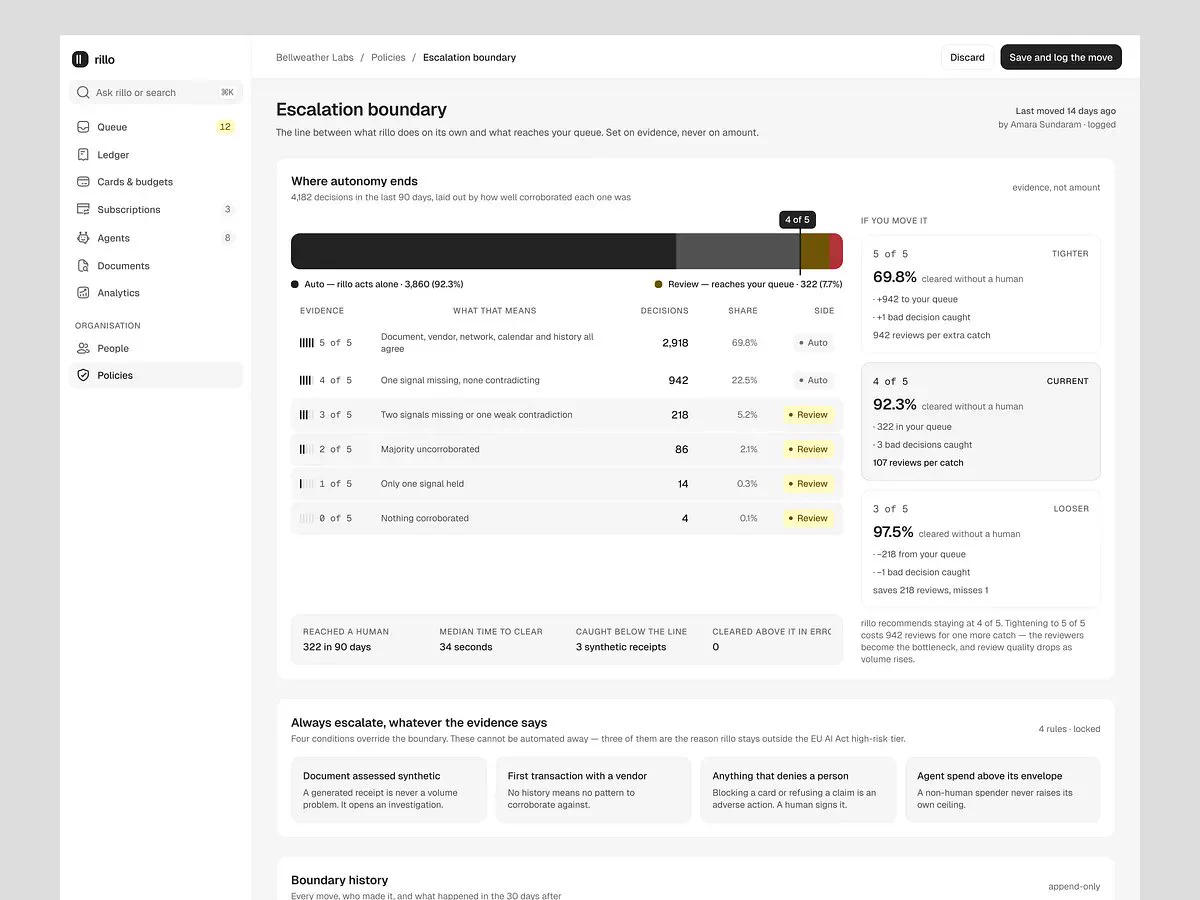The image size is (1200, 900).
Task: Go to Cards & budgets
Action: (x=155, y=182)
